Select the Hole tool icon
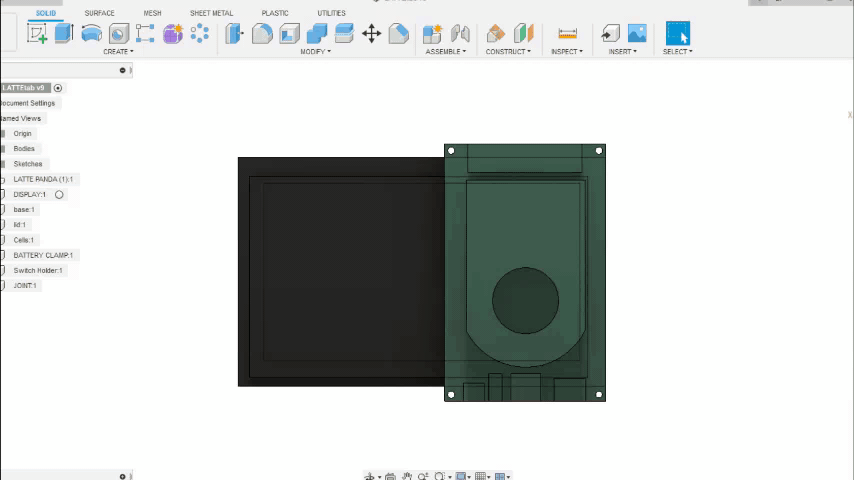The width and height of the screenshot is (854, 480). pyautogui.click(x=119, y=34)
